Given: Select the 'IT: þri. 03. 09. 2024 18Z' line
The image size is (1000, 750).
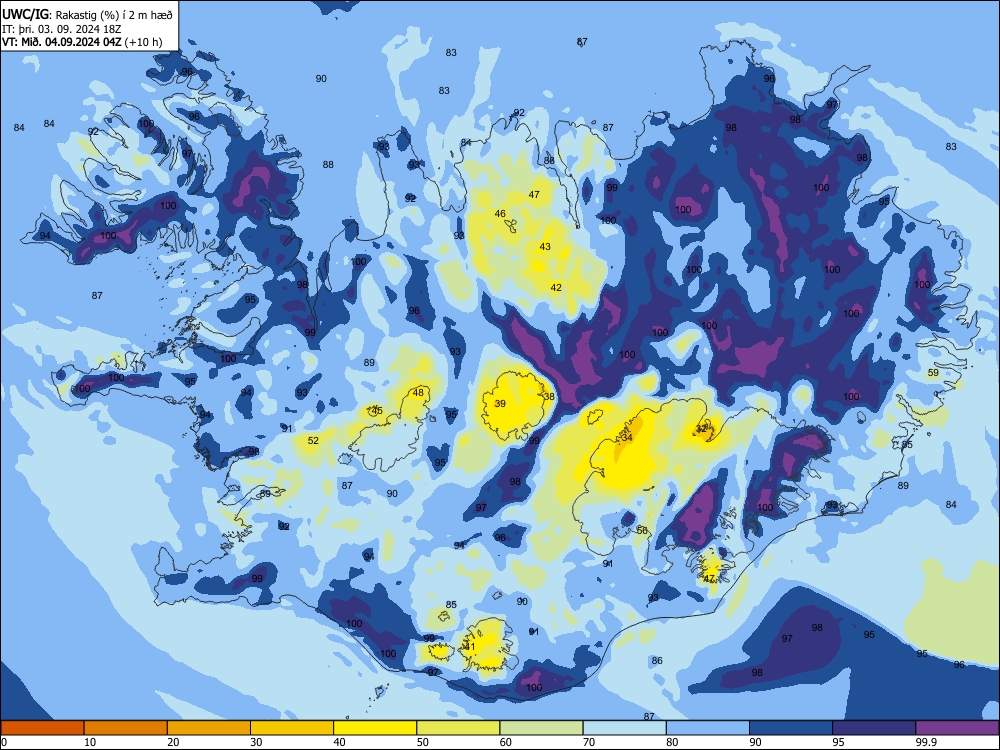Looking at the screenshot, I should pyautogui.click(x=61, y=29).
